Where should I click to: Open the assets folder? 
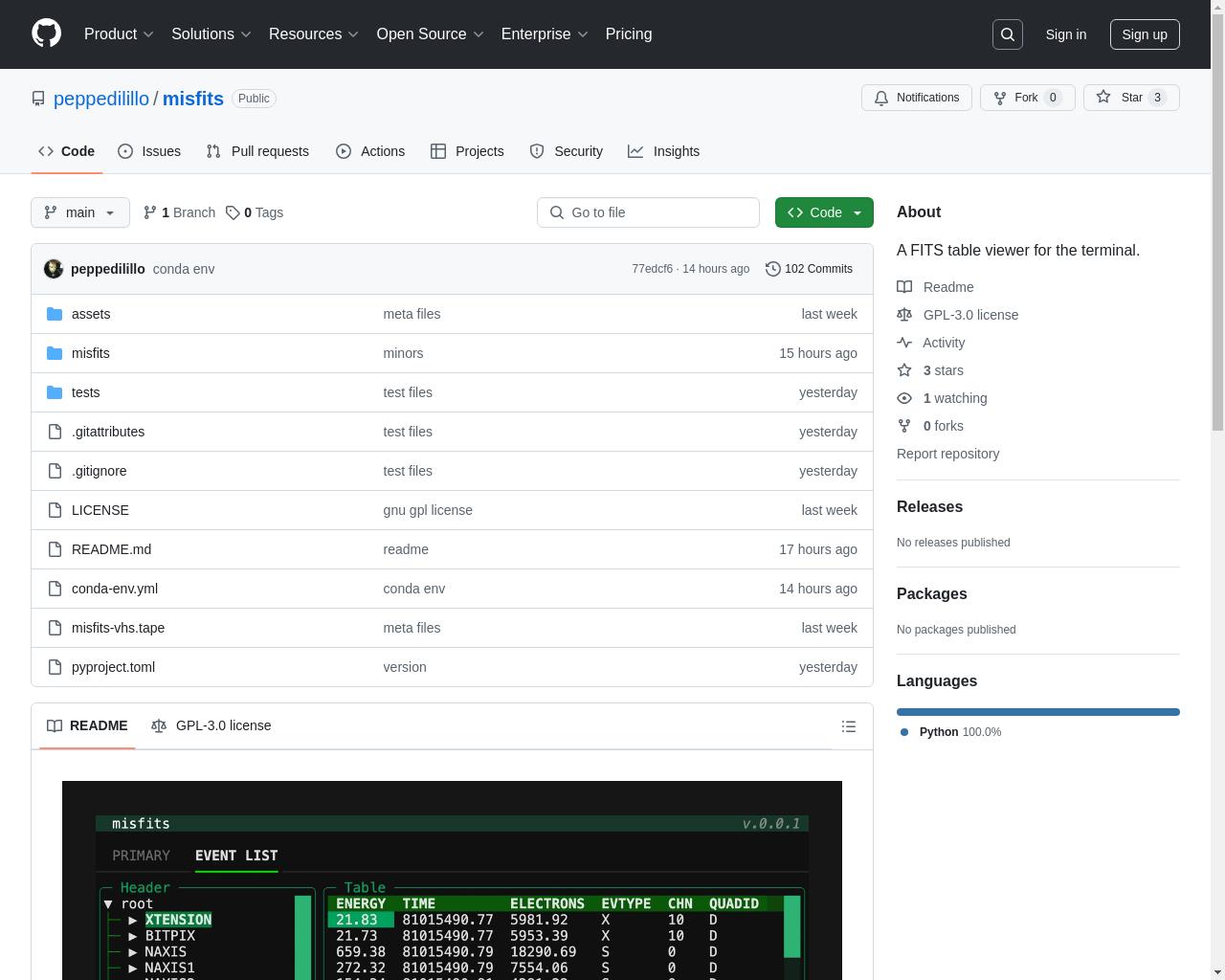coord(91,314)
